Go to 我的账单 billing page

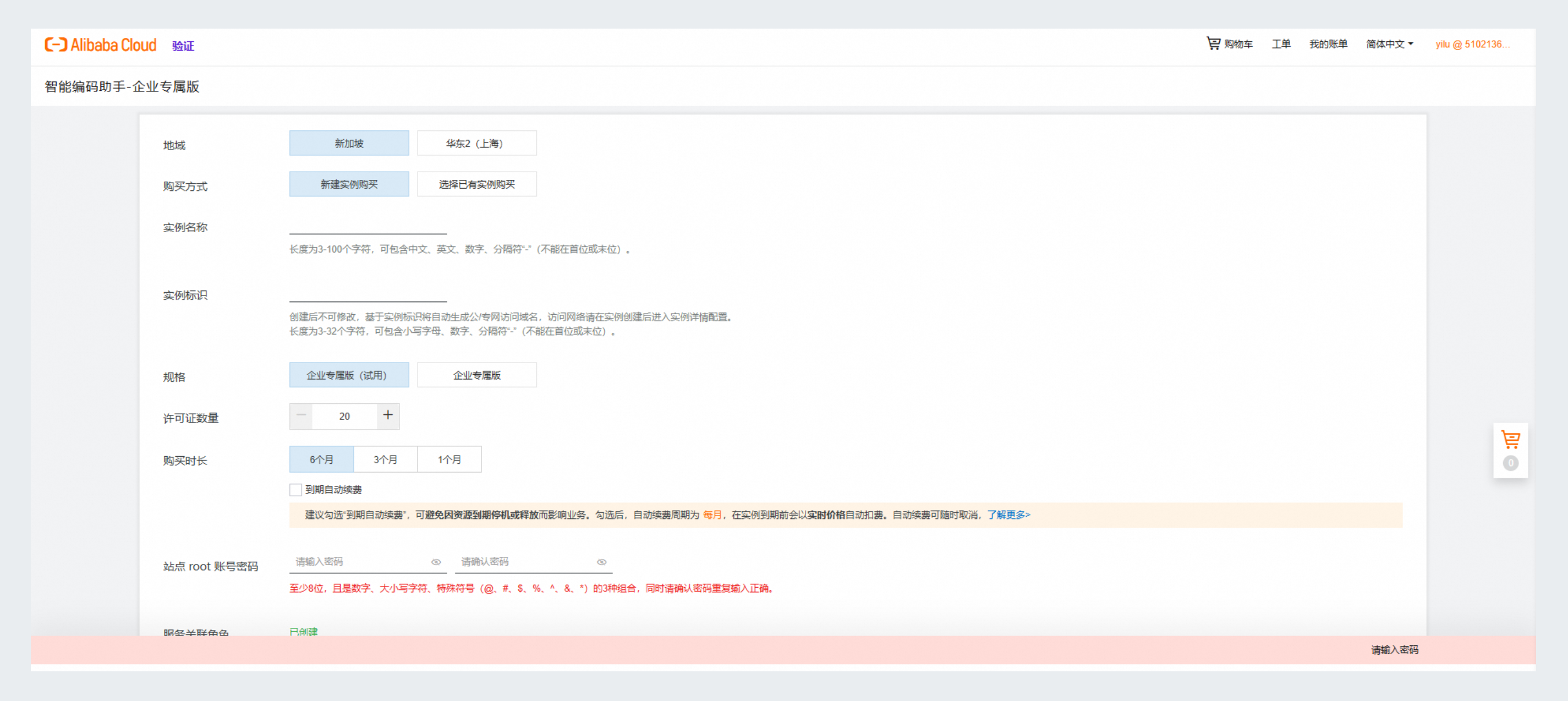(1328, 44)
